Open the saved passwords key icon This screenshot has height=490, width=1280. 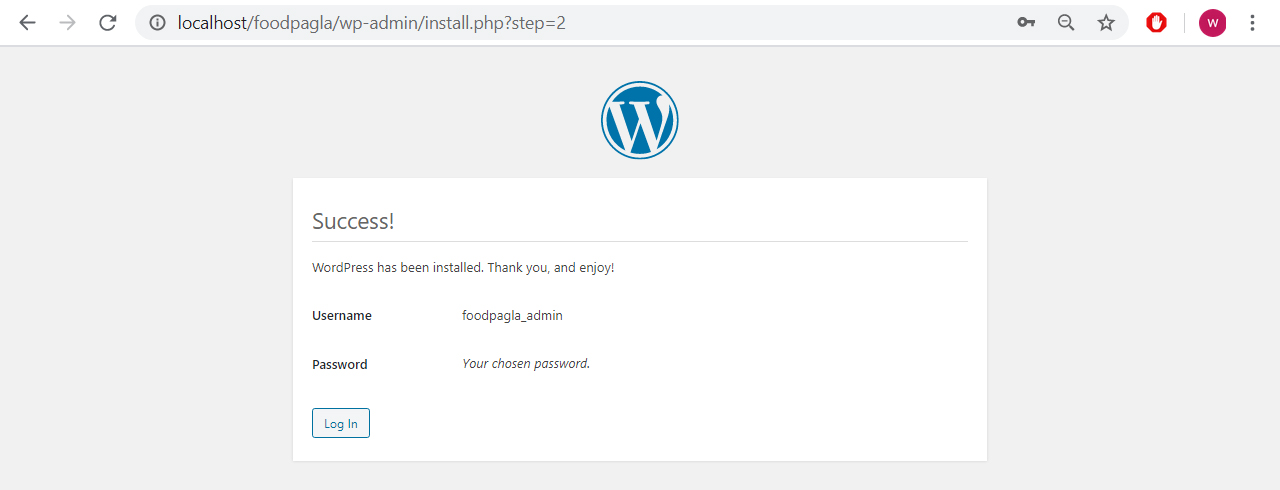click(1026, 23)
